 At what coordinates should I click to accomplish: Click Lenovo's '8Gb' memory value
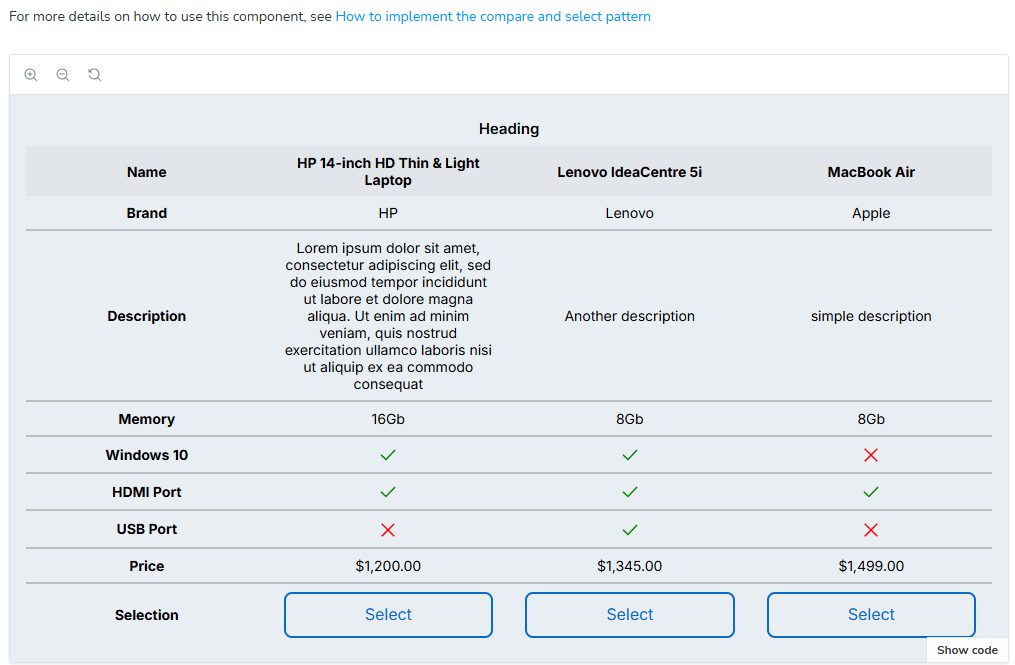pyautogui.click(x=629, y=419)
